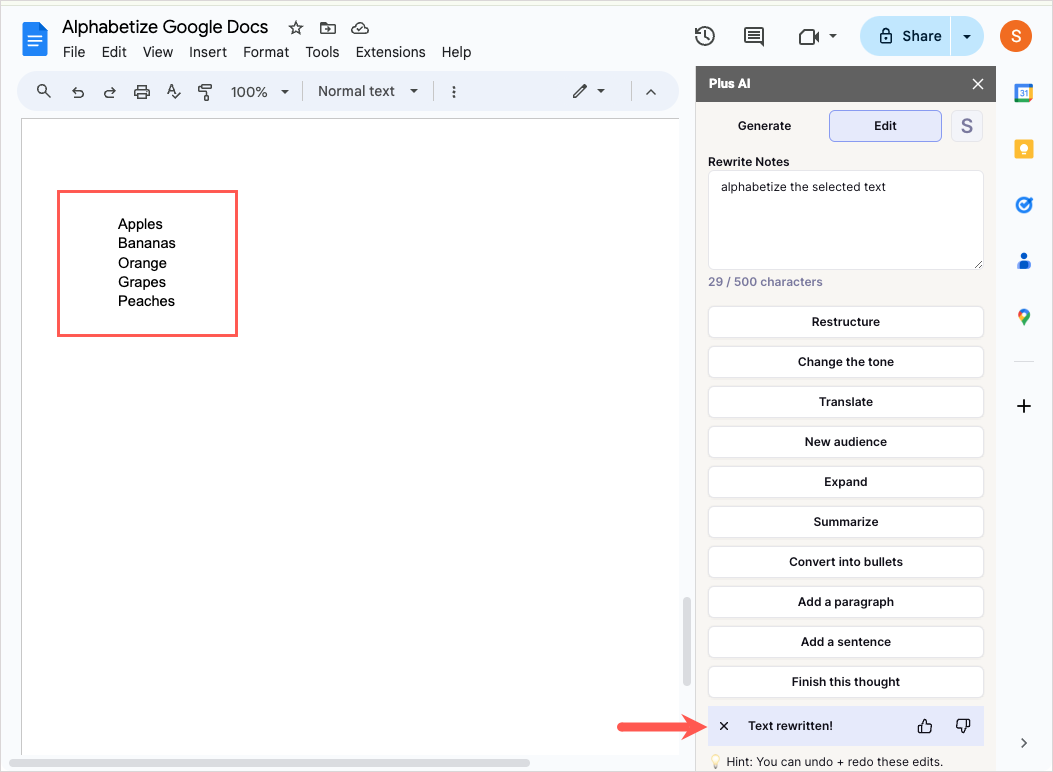Screen dimensions: 1053x772
Task: Open Google Calendar in side panel
Action: coord(1023,93)
